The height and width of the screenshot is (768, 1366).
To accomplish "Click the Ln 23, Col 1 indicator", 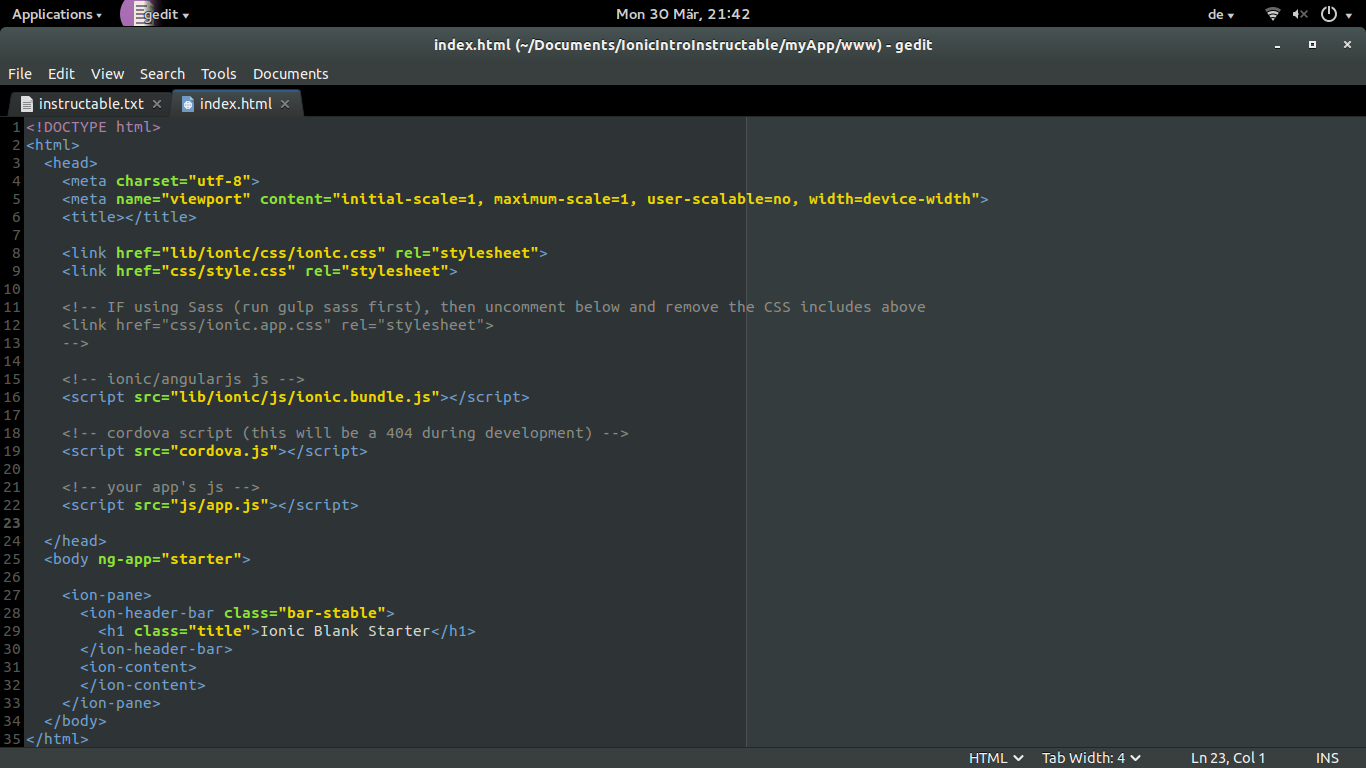I will [1228, 758].
